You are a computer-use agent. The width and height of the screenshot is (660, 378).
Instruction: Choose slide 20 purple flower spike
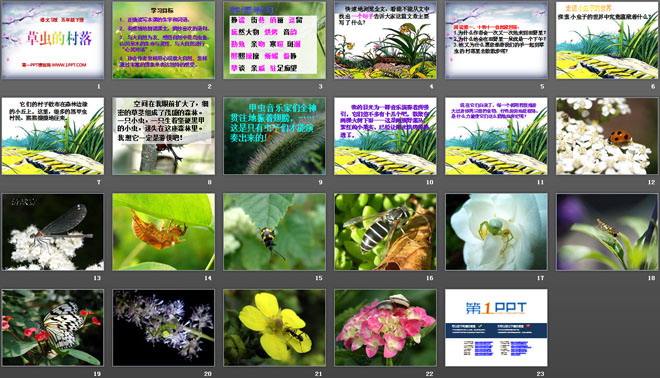[163, 327]
